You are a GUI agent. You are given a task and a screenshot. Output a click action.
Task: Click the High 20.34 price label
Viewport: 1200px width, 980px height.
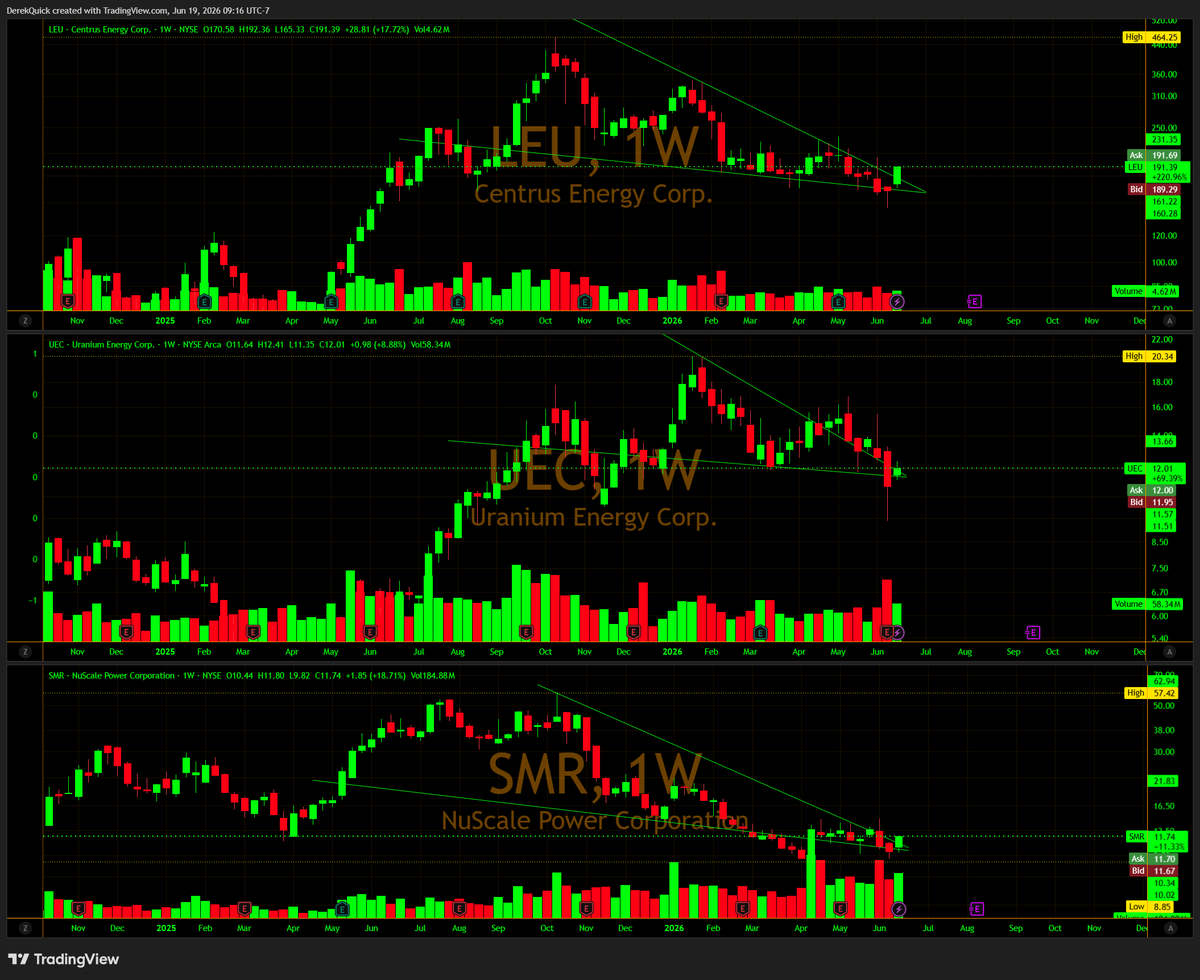pos(1150,356)
